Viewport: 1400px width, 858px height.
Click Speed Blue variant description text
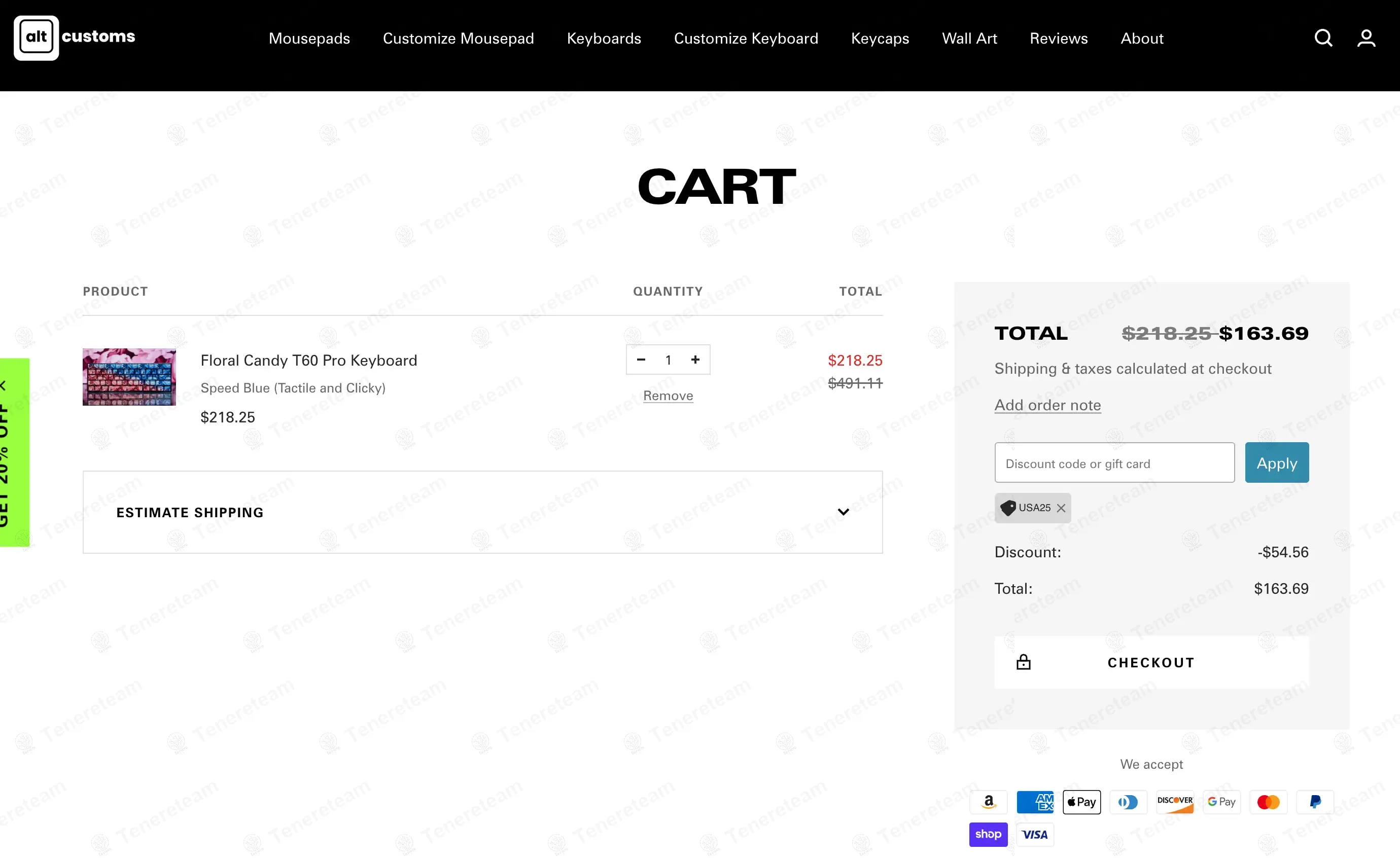tap(293, 388)
